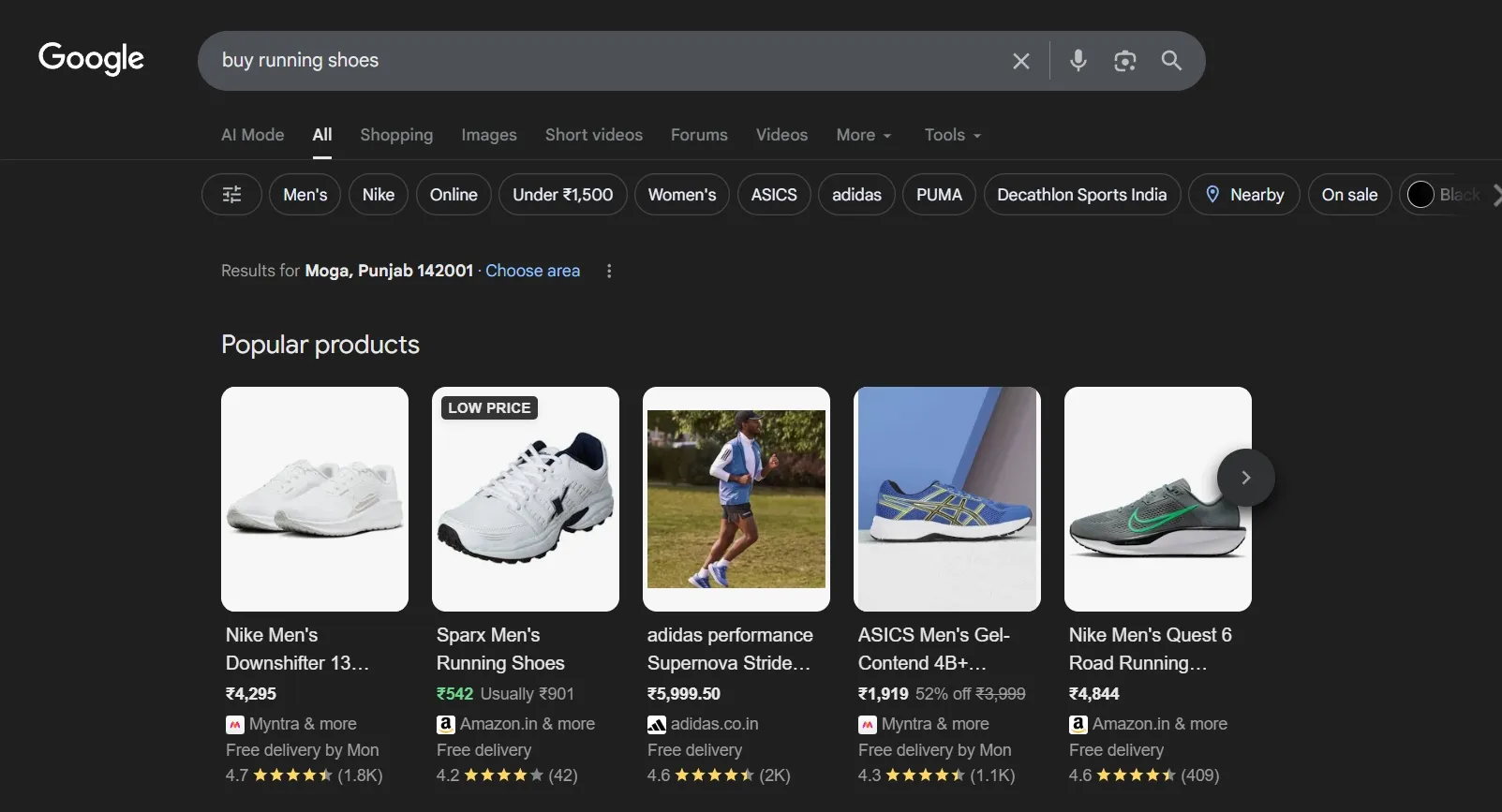Switch to the Images tab
The image size is (1502, 812).
pyautogui.click(x=488, y=135)
